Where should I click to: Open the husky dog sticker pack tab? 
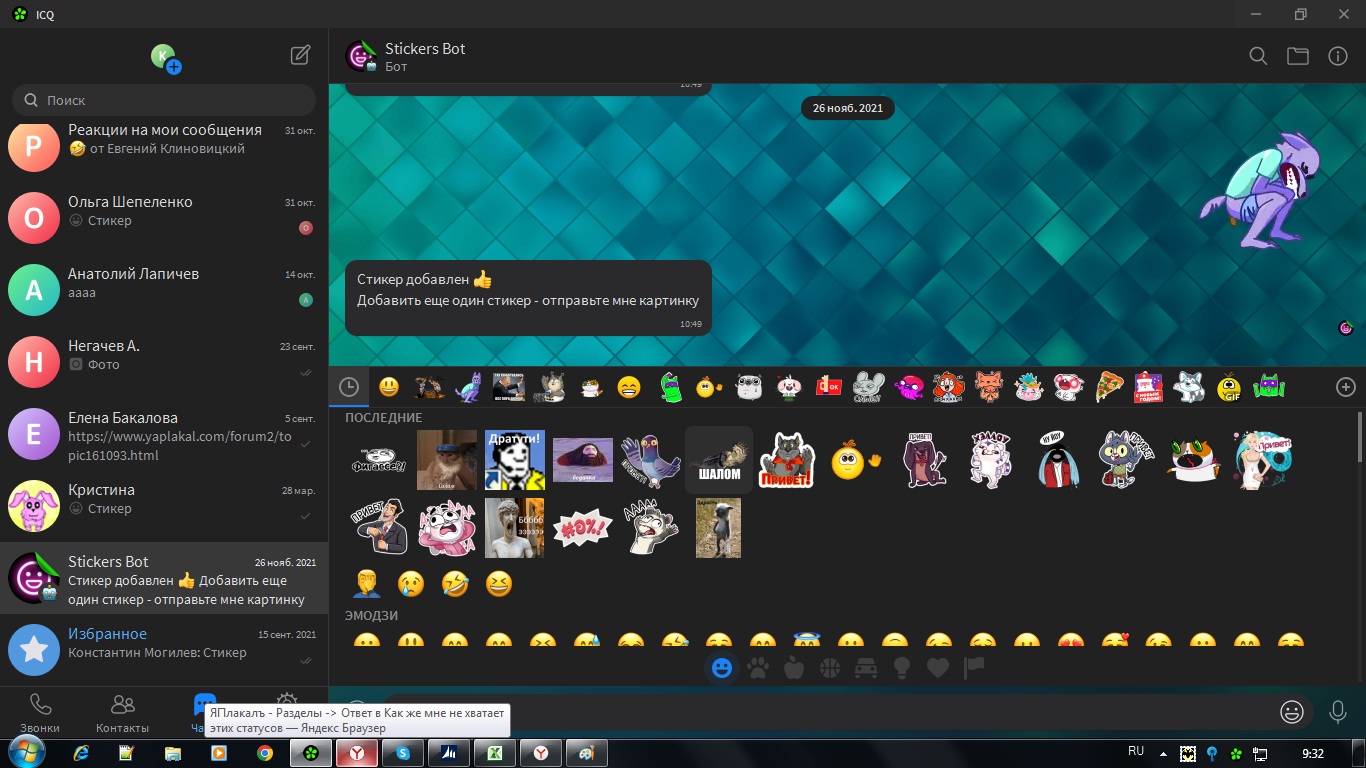(x=1189, y=387)
